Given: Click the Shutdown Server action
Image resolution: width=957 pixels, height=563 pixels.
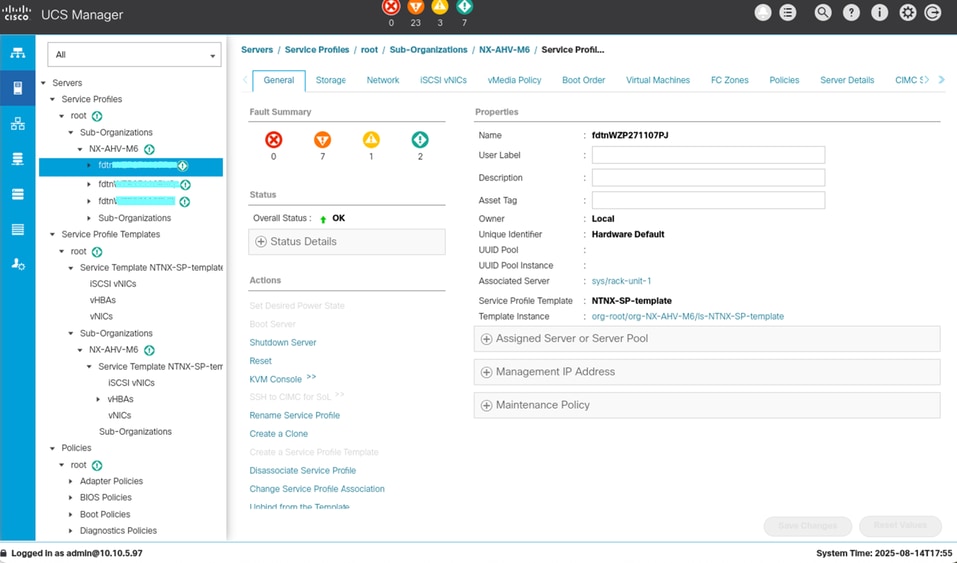Looking at the screenshot, I should 283,343.
